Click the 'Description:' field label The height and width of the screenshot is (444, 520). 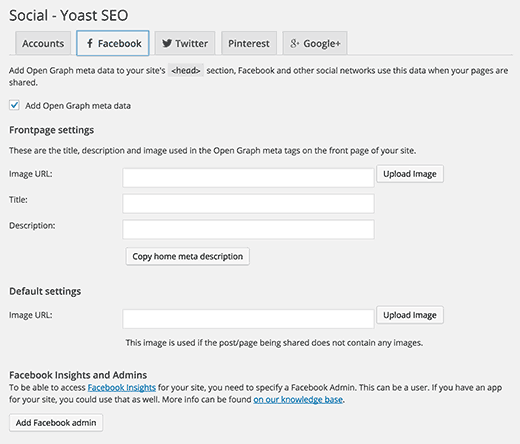click(x=32, y=226)
